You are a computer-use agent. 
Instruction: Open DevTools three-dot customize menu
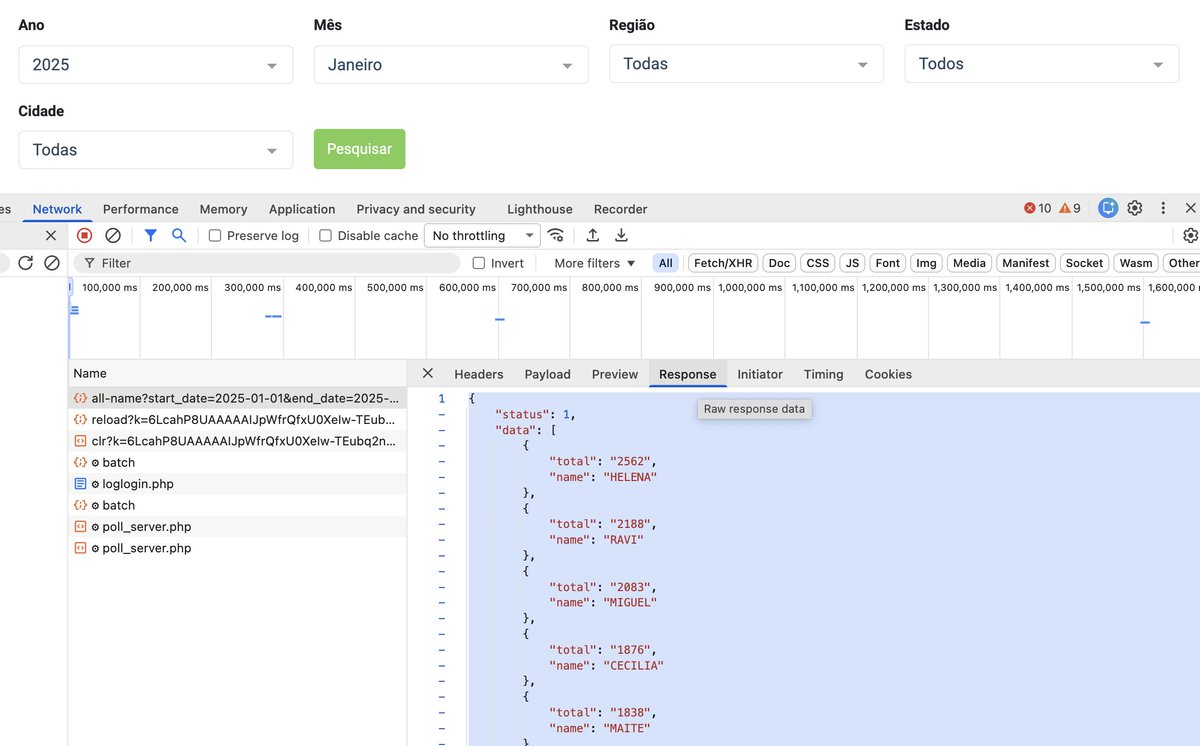1163,208
